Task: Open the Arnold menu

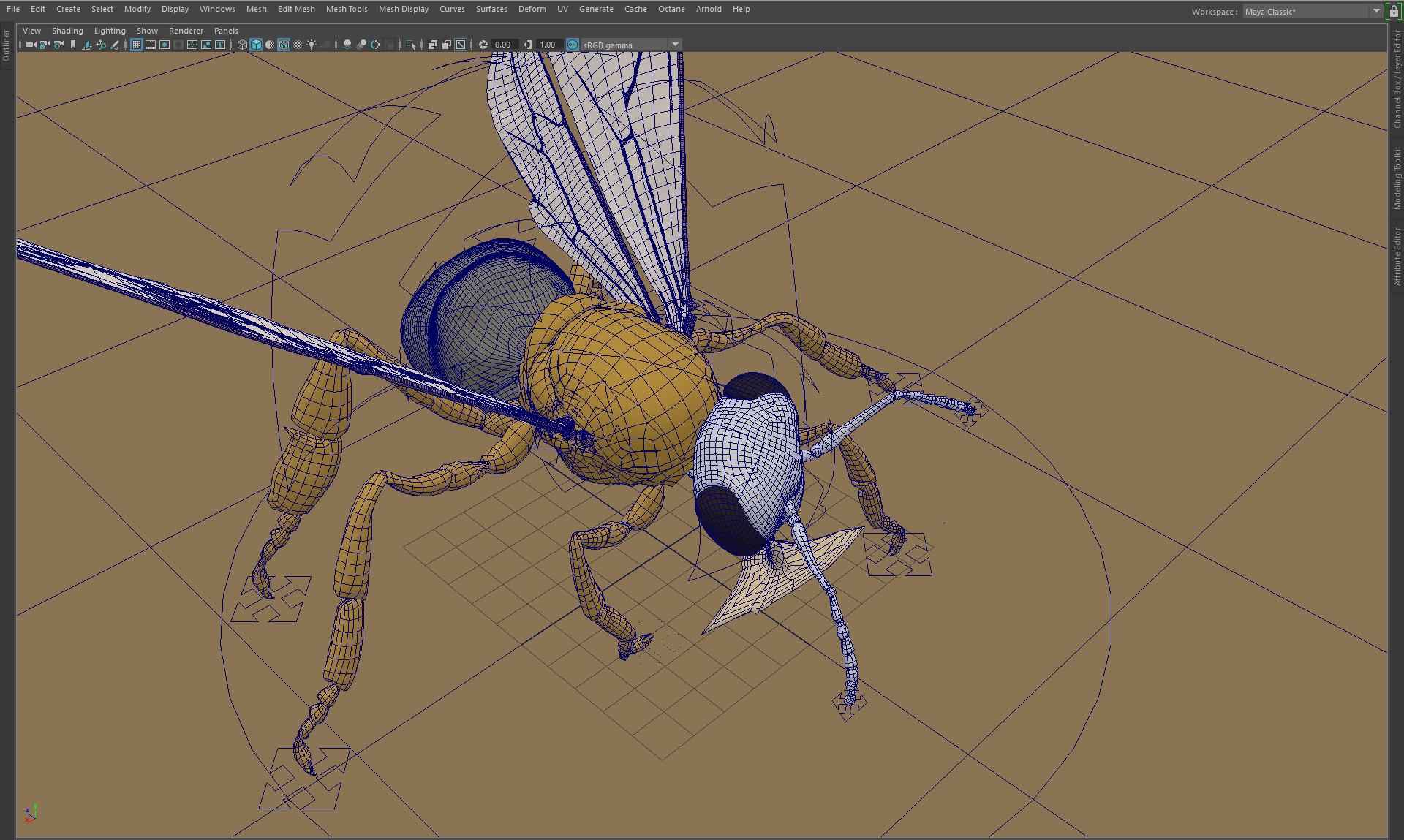Action: (709, 9)
